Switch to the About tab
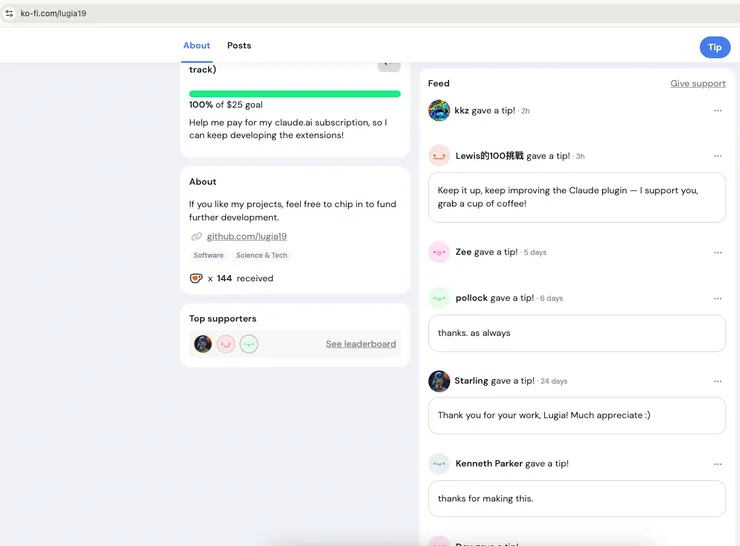Viewport: 740px width, 546px height. click(196, 45)
